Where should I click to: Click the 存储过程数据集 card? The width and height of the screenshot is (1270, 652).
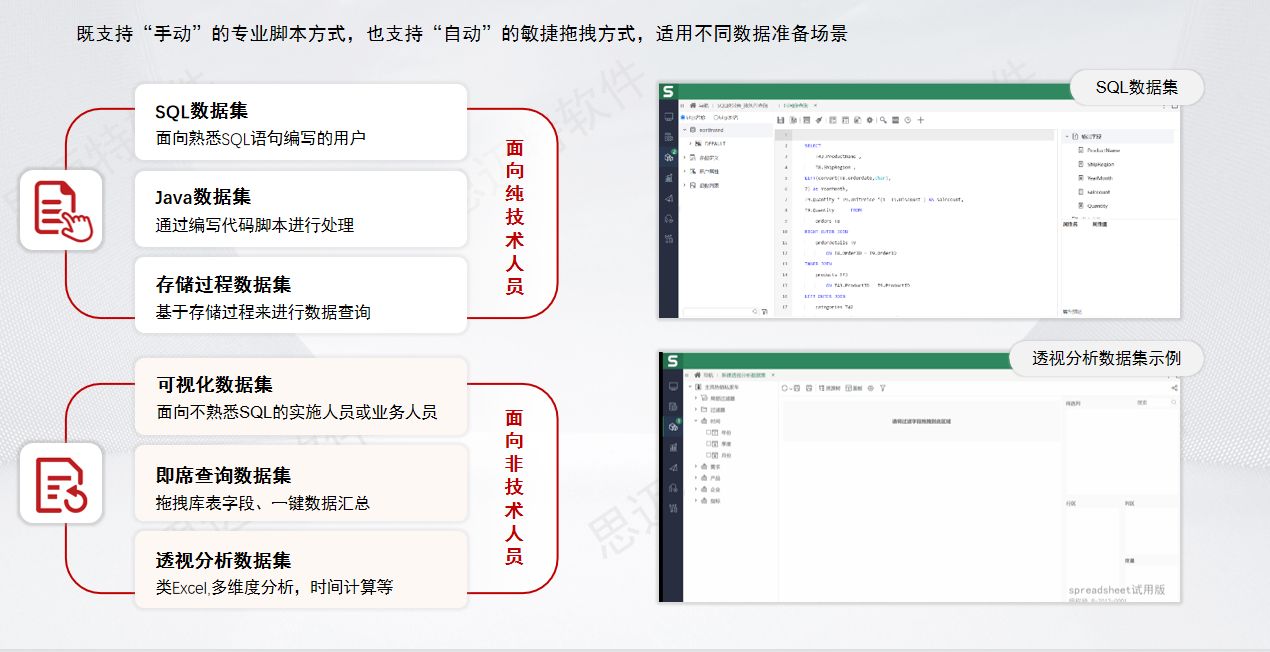301,295
